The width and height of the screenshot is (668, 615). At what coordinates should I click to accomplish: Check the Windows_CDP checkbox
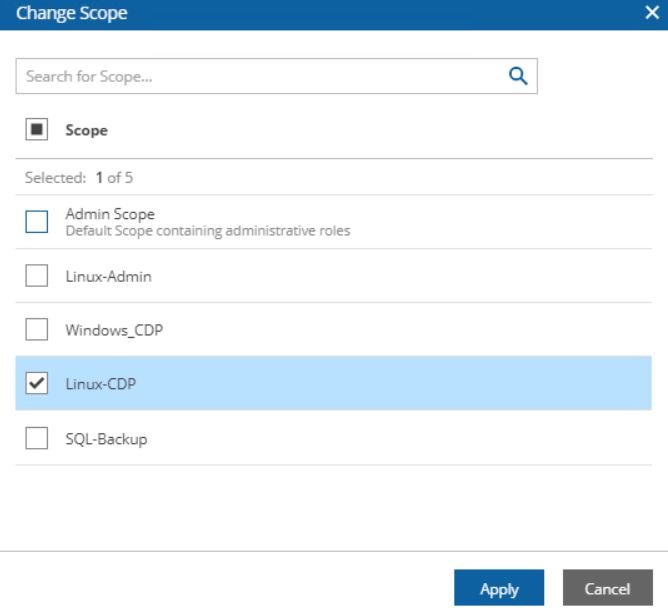click(37, 329)
